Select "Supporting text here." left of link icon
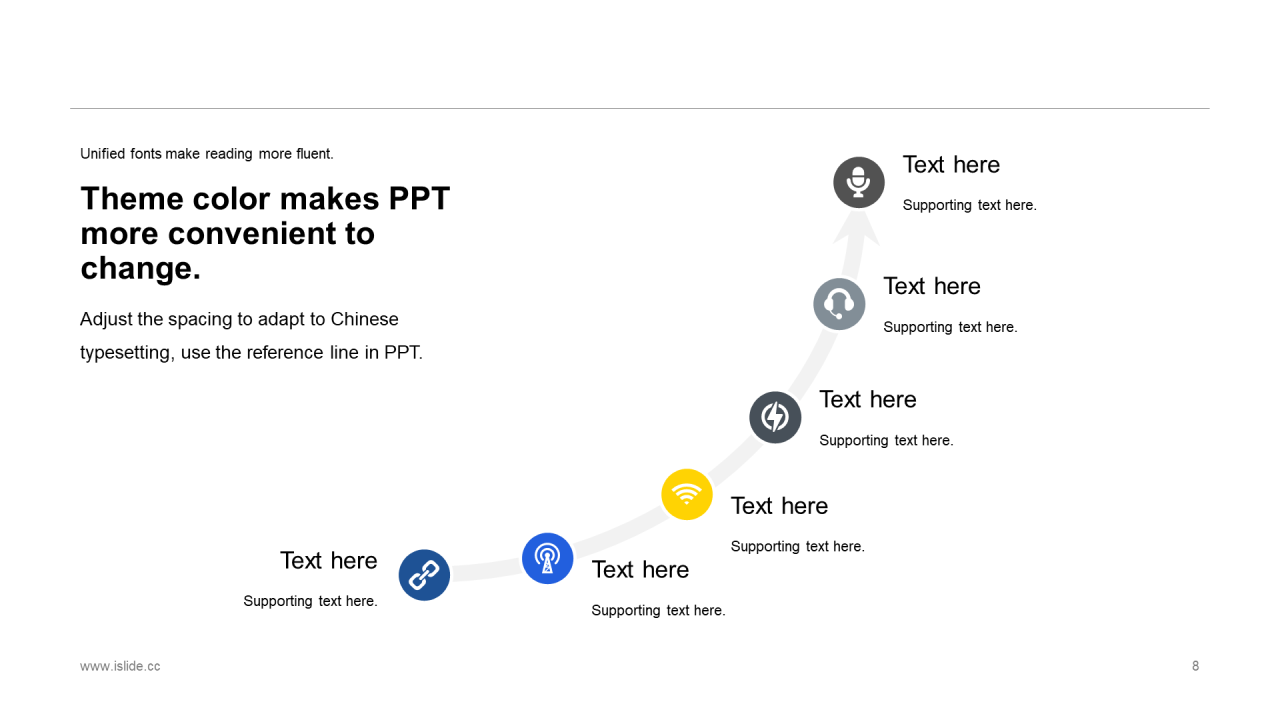The width and height of the screenshot is (1280, 720). 310,601
